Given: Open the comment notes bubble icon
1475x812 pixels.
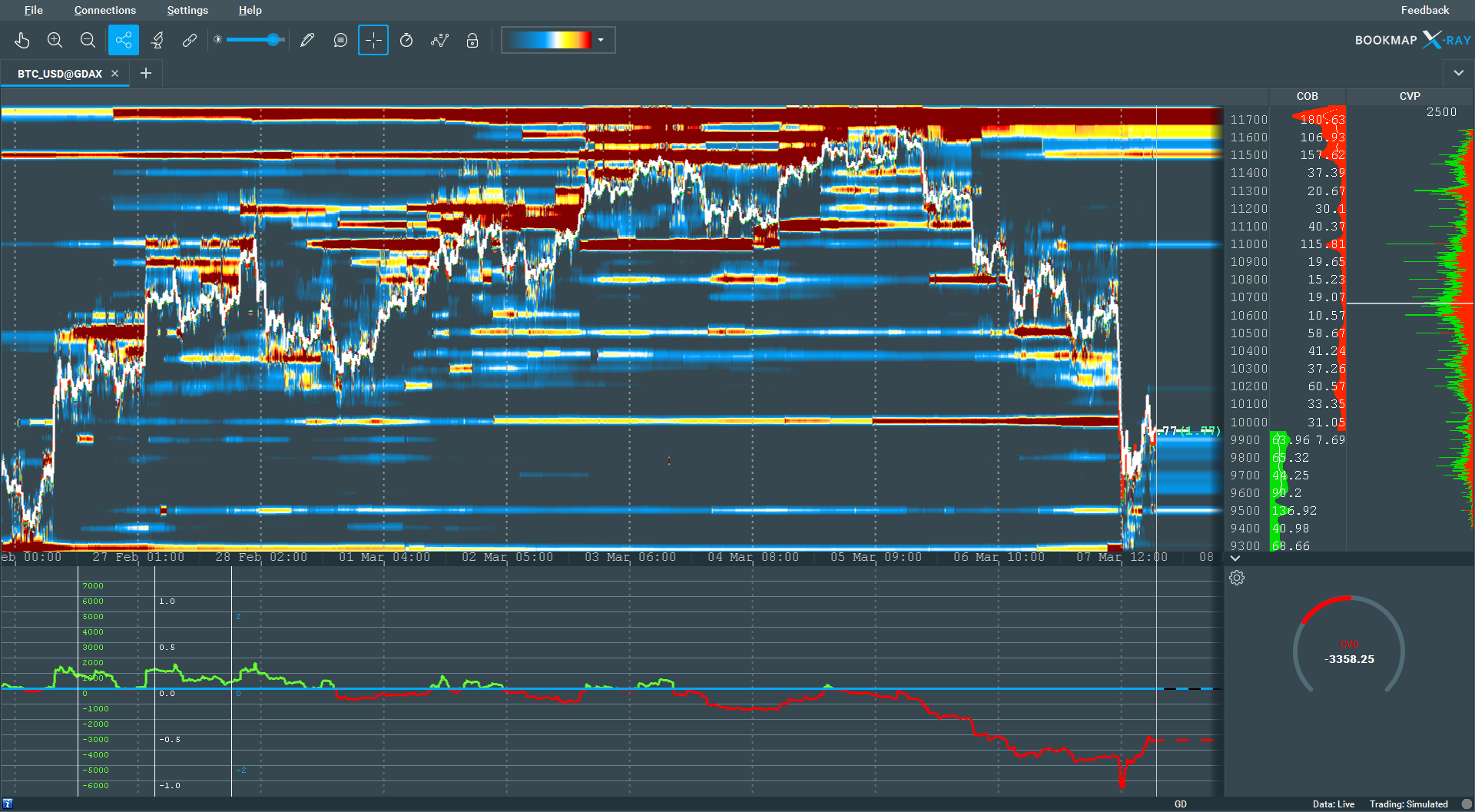Looking at the screenshot, I should click(340, 40).
